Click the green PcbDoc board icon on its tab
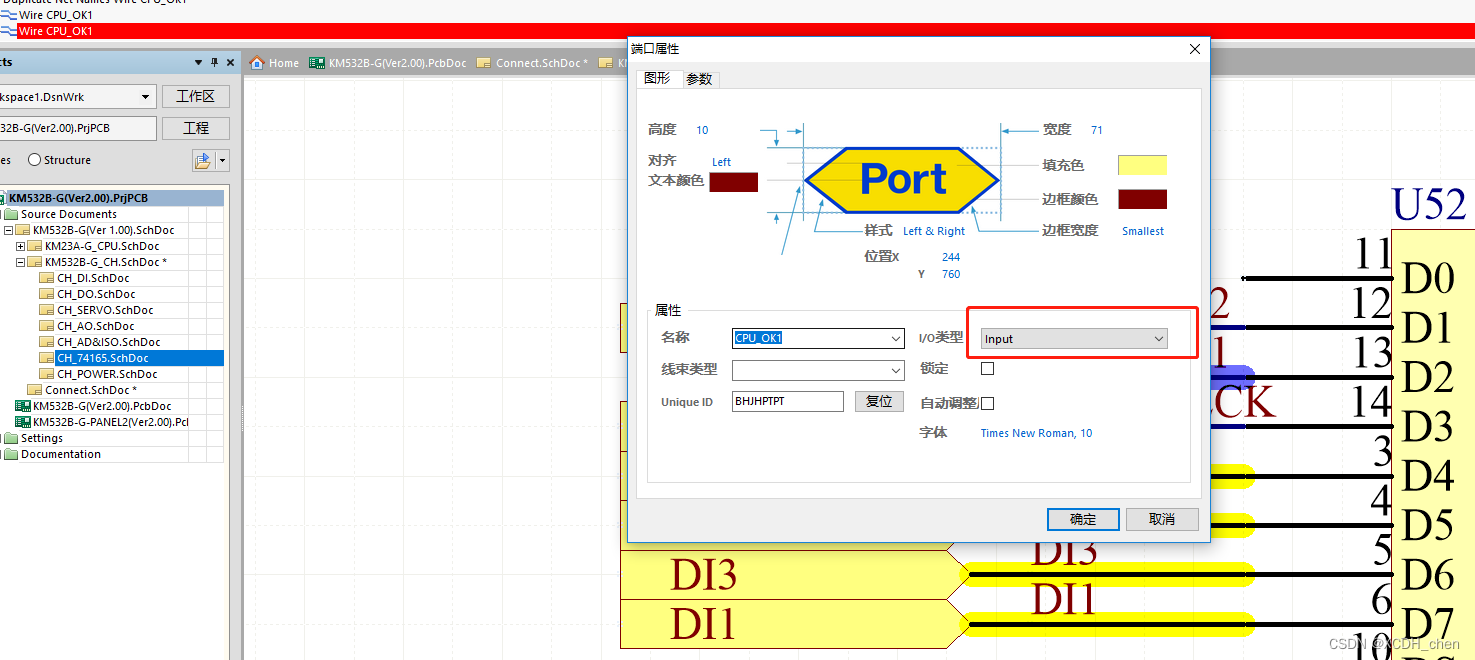Screen dimensions: 1475x660 coord(316,61)
